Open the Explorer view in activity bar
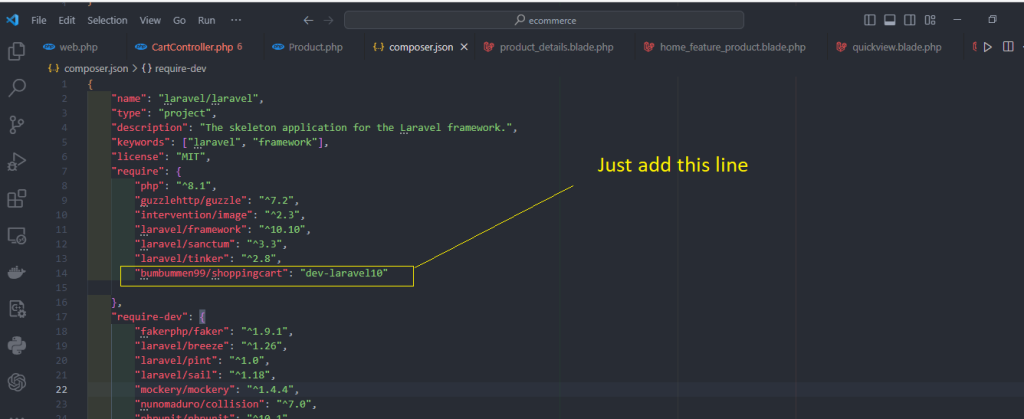This screenshot has width=1024, height=419. 16,51
